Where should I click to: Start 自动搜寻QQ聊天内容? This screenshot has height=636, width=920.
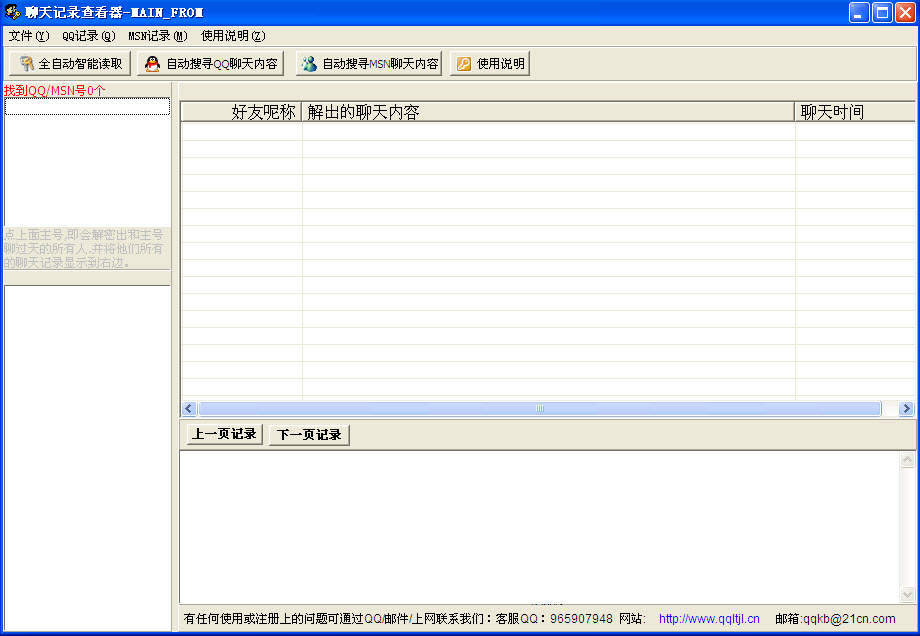coord(210,63)
